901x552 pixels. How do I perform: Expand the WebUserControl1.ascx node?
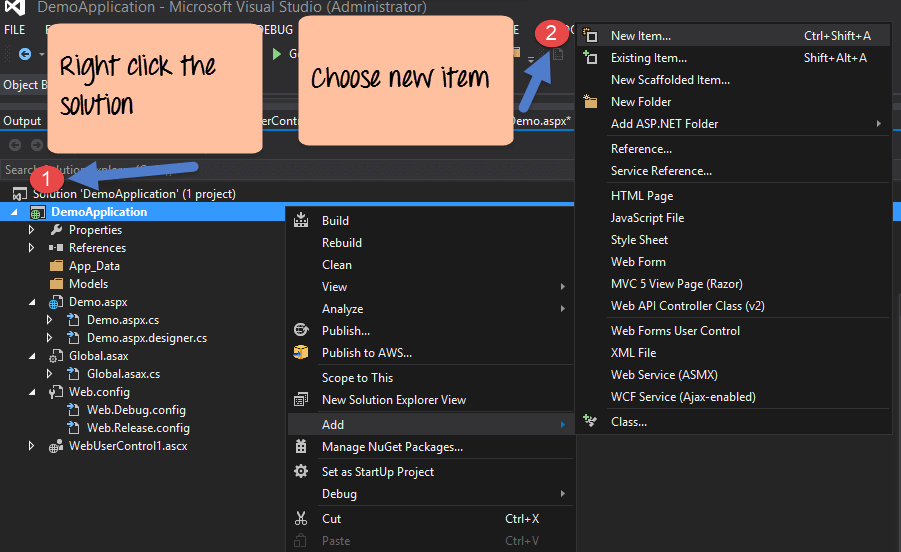tap(32, 446)
